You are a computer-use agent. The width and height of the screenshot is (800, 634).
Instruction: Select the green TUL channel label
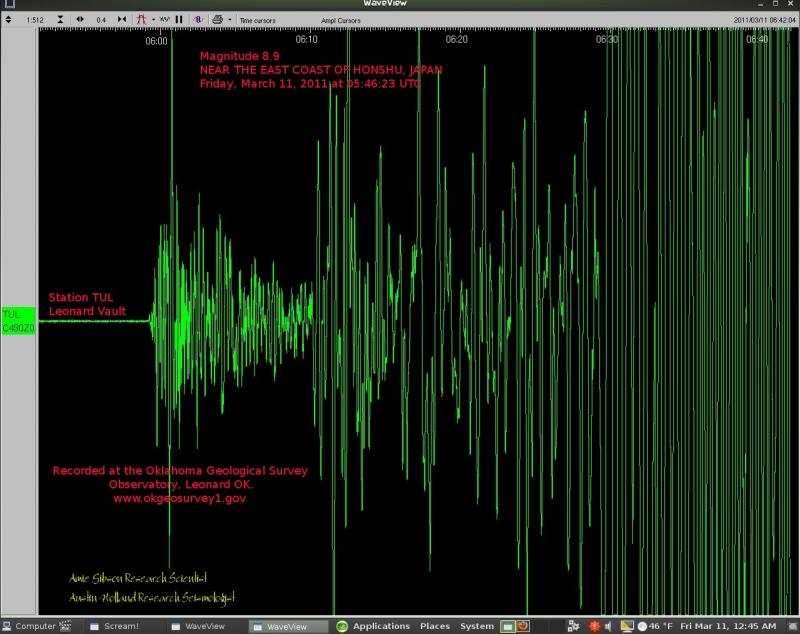(x=18, y=320)
